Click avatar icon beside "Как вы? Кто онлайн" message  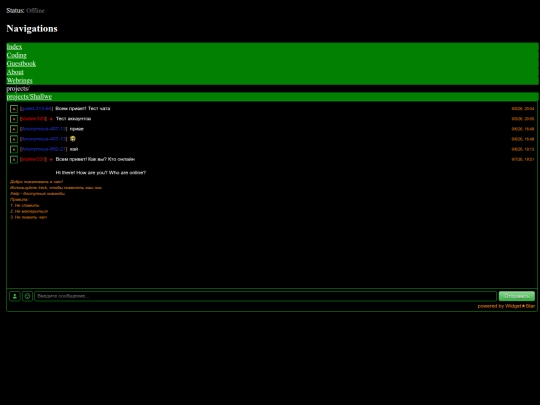[14, 160]
